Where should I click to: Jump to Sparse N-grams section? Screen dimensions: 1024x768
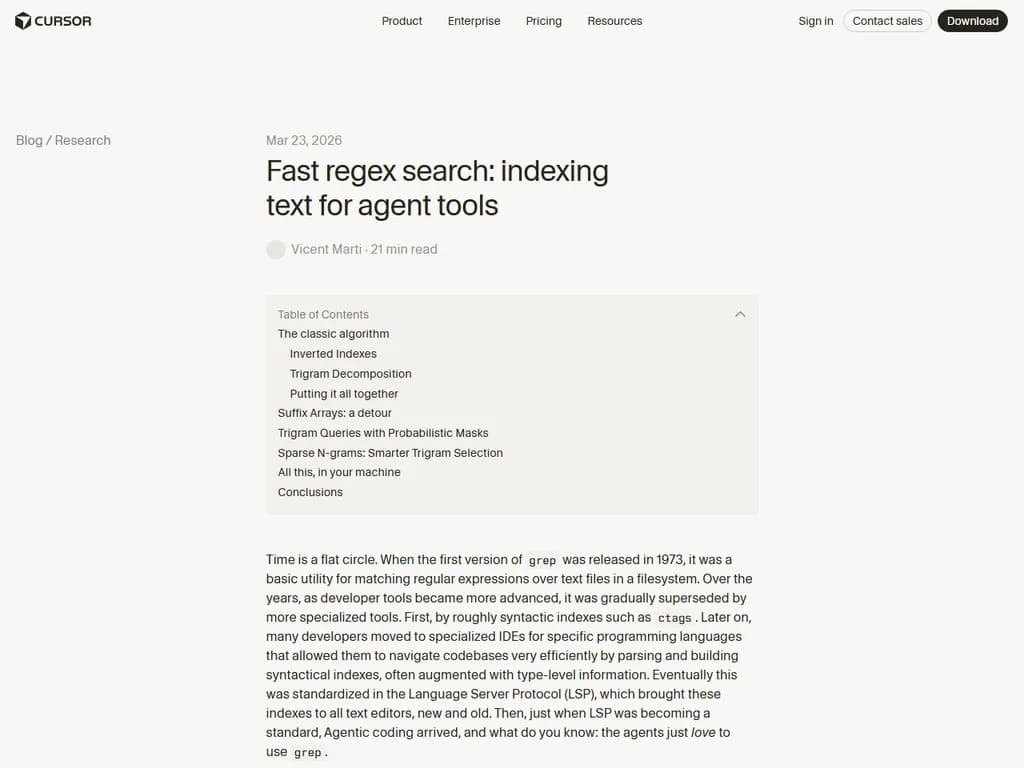(x=390, y=453)
